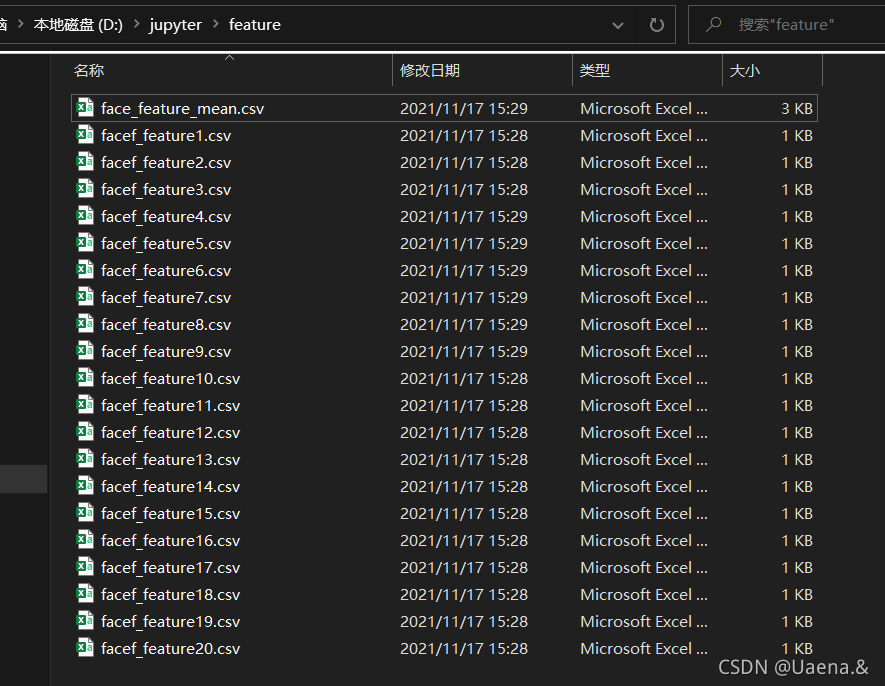Click the Excel icon of facef_feature5.csv
Viewport: 885px width, 686px height.
[85, 243]
